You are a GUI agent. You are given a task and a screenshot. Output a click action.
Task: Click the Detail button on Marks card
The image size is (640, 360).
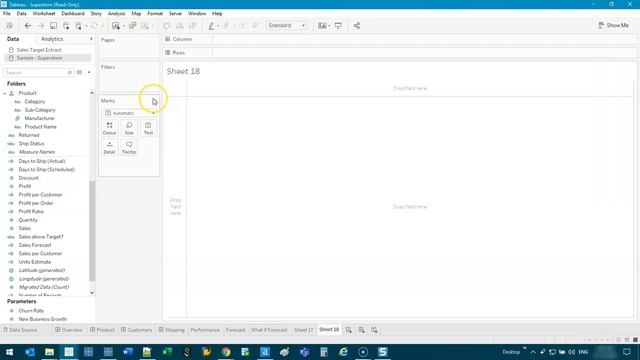point(109,147)
